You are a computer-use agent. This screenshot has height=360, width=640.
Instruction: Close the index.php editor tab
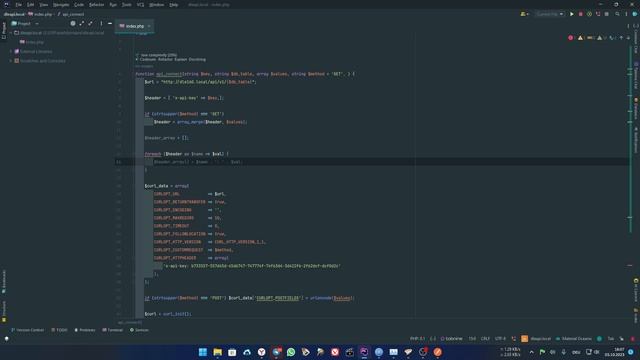(x=149, y=26)
